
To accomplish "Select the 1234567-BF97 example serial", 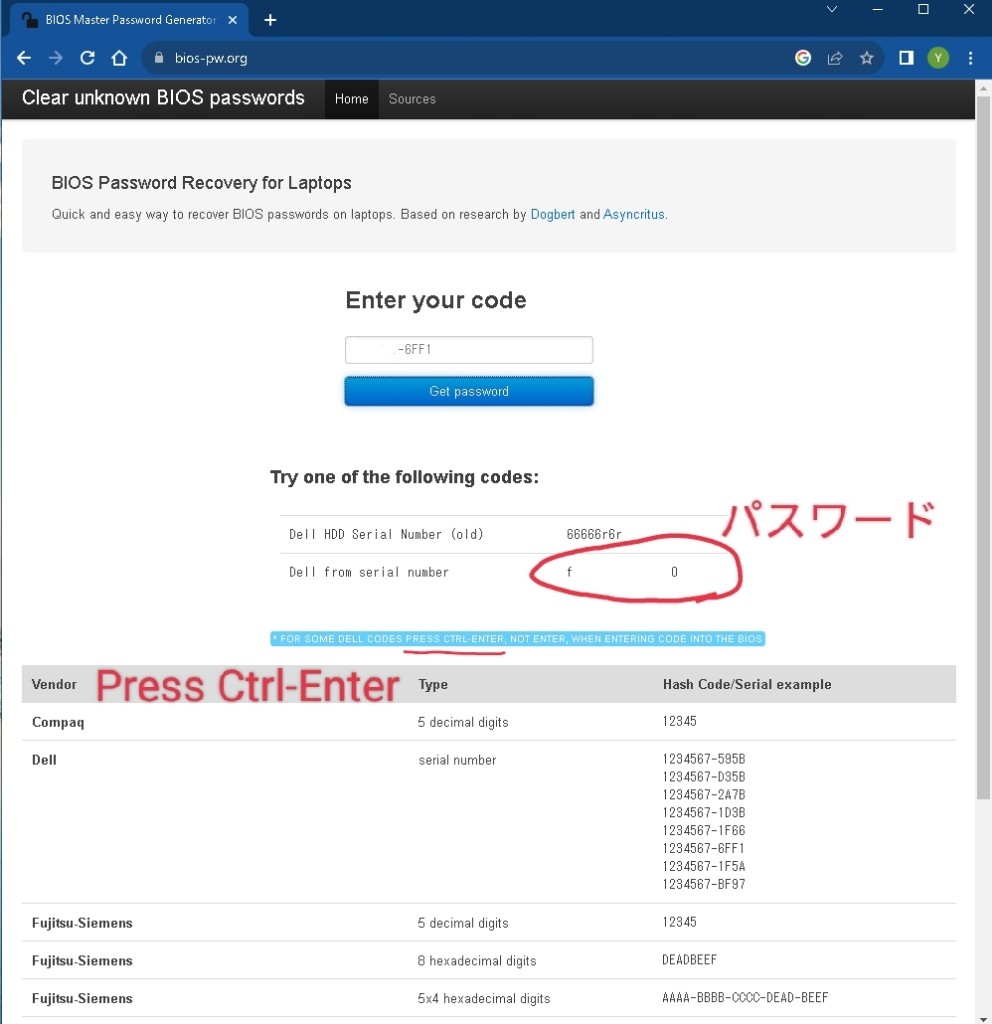I will click(703, 884).
